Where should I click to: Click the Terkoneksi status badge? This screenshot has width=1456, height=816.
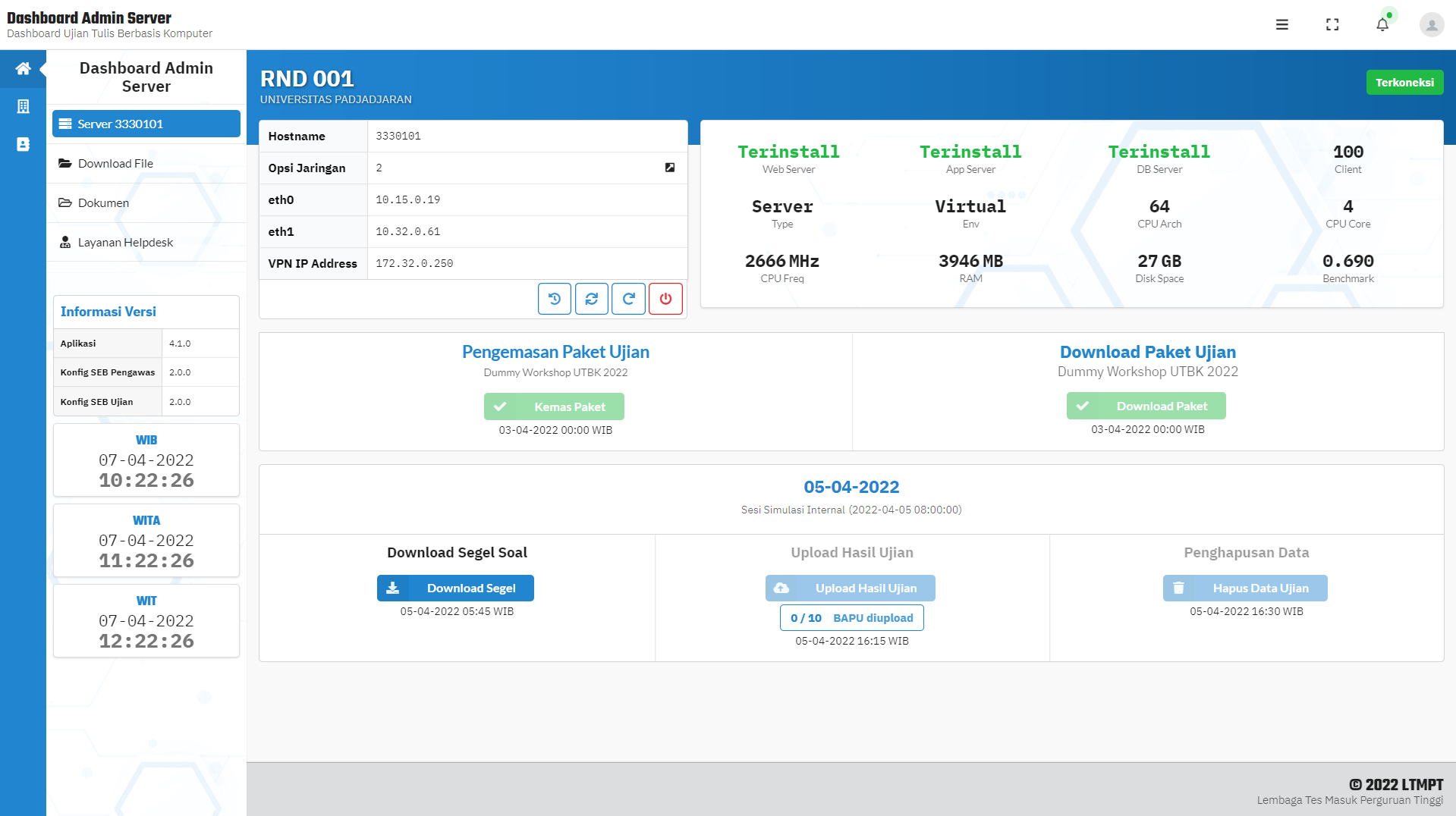1405,82
